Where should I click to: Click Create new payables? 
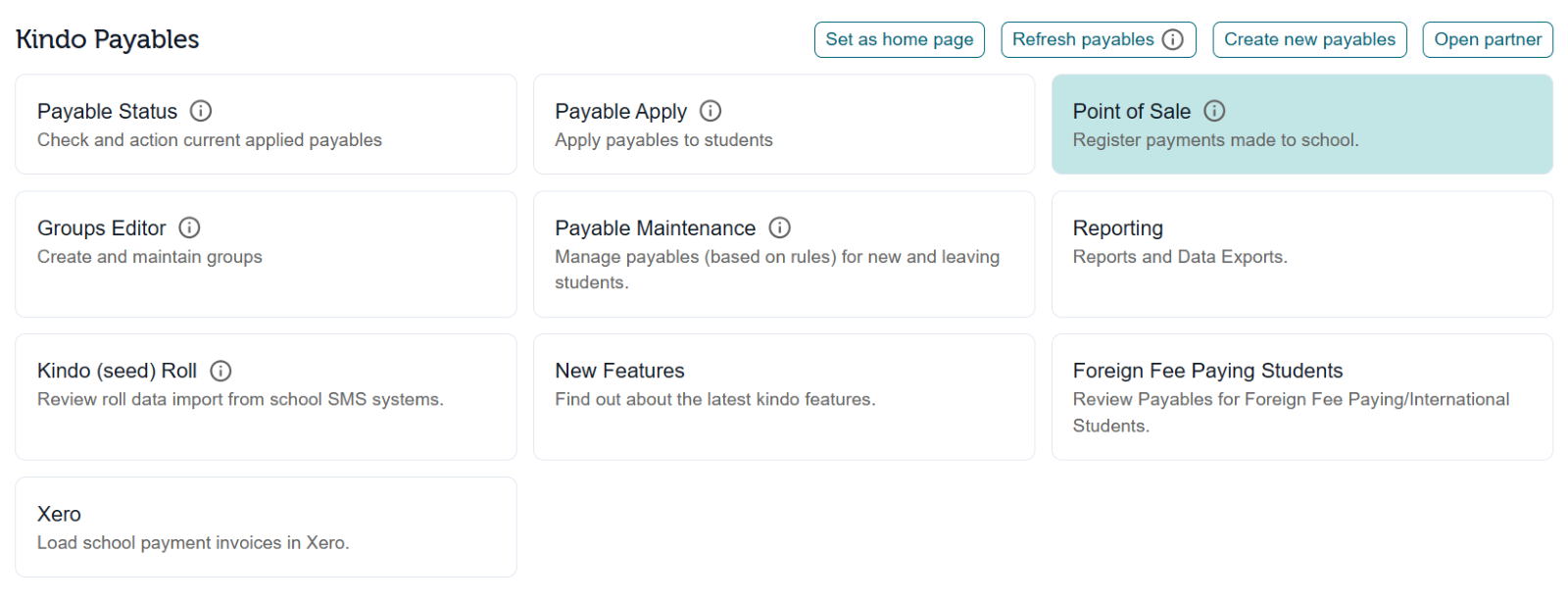coord(1309,39)
